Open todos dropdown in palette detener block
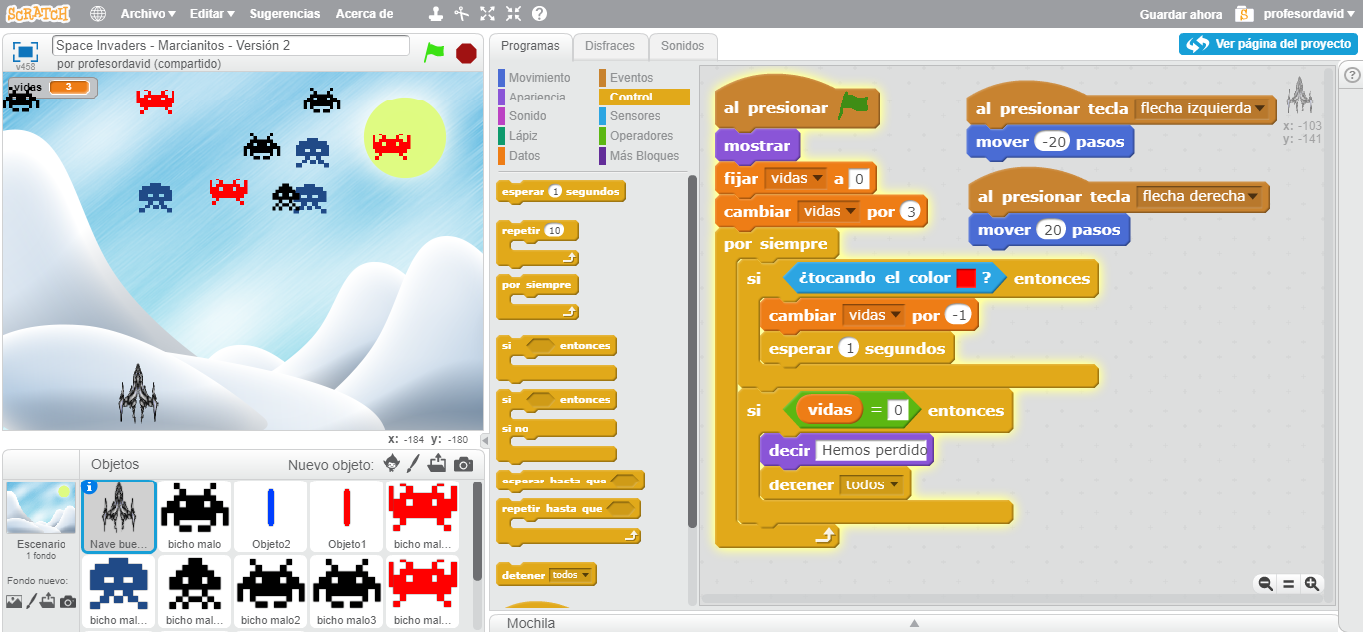This screenshot has width=1364, height=632. (x=571, y=575)
